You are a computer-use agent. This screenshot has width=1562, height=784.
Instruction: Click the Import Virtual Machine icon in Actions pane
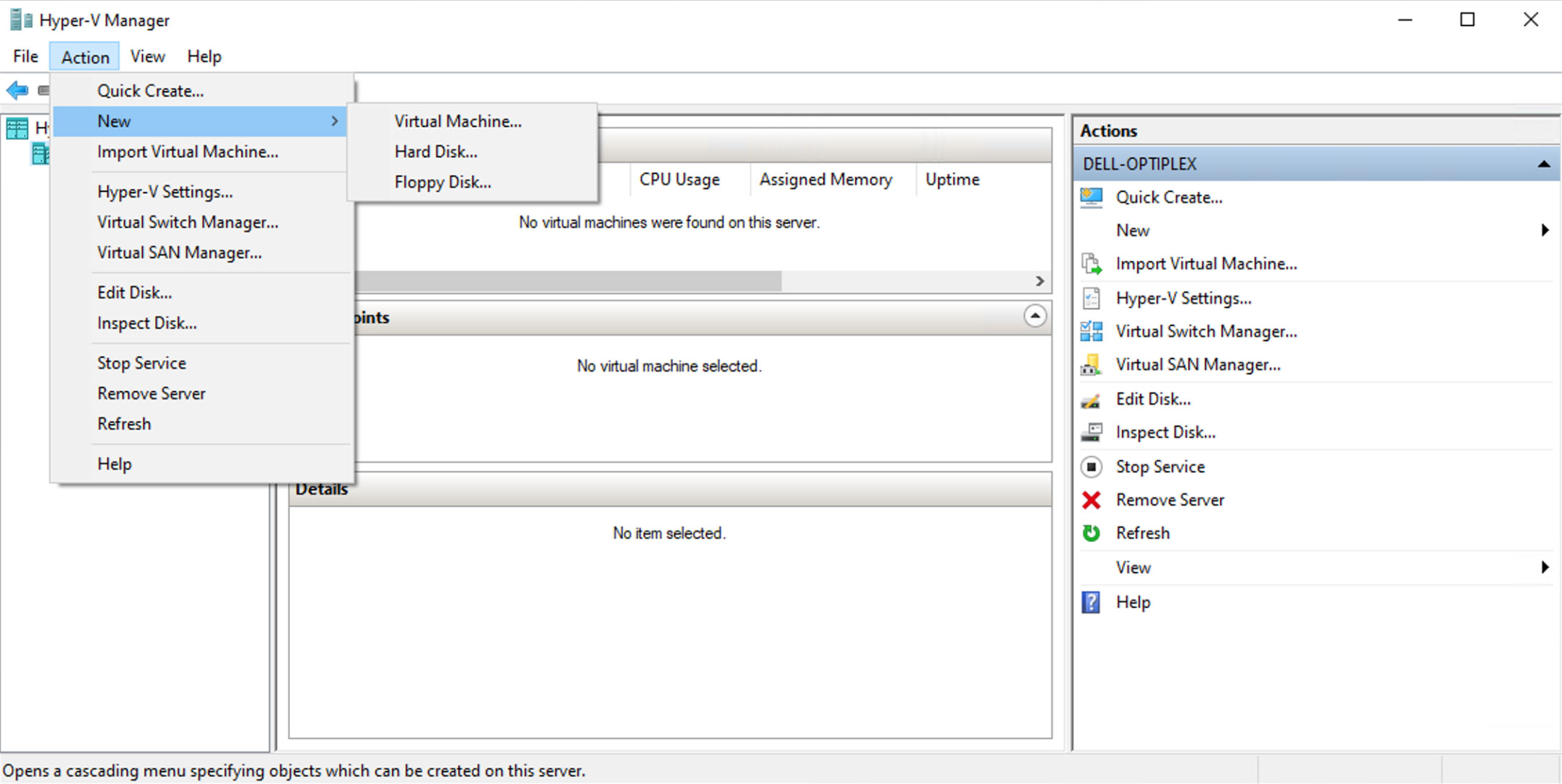[1091, 264]
